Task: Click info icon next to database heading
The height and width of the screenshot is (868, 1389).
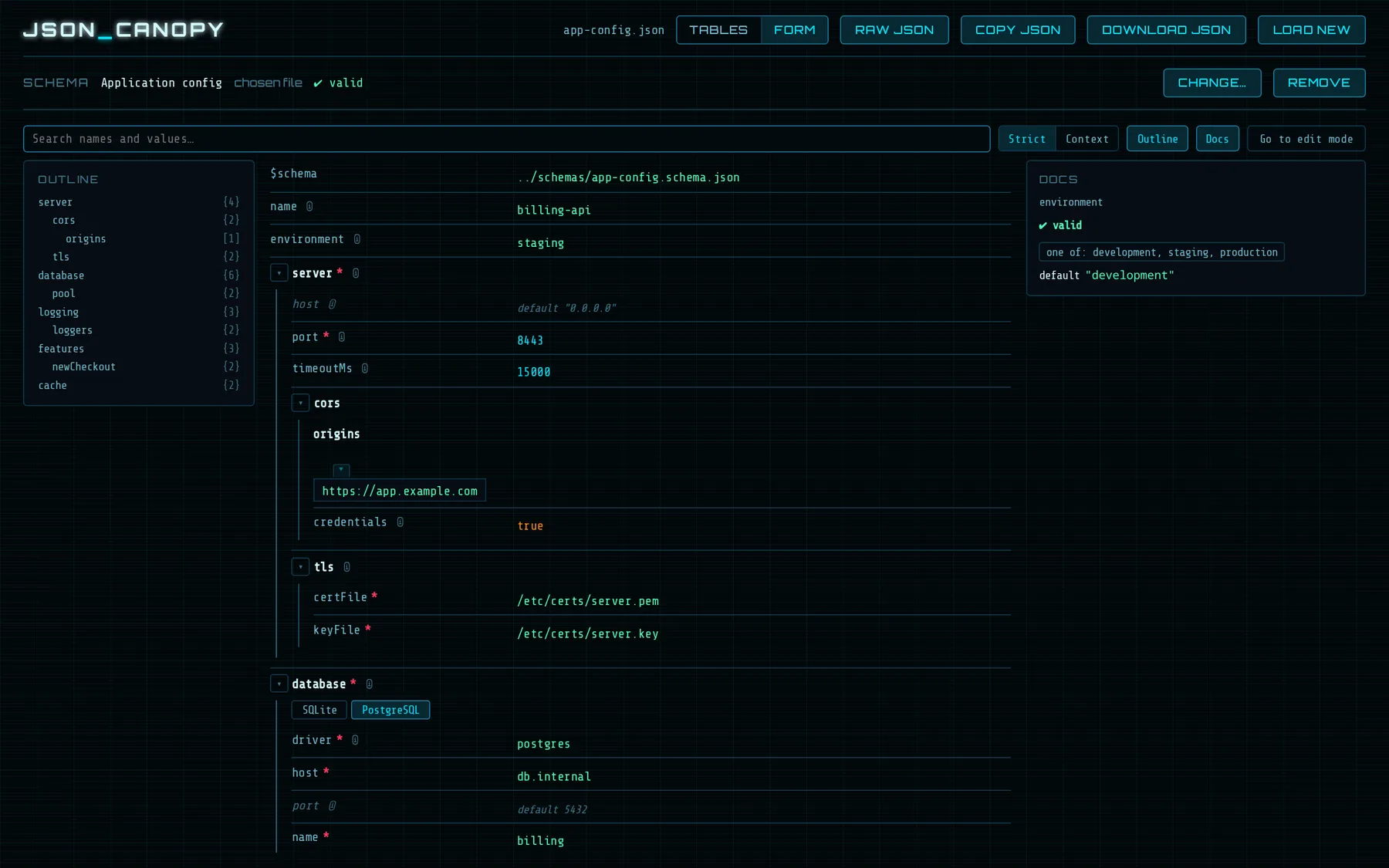Action: 370,684
